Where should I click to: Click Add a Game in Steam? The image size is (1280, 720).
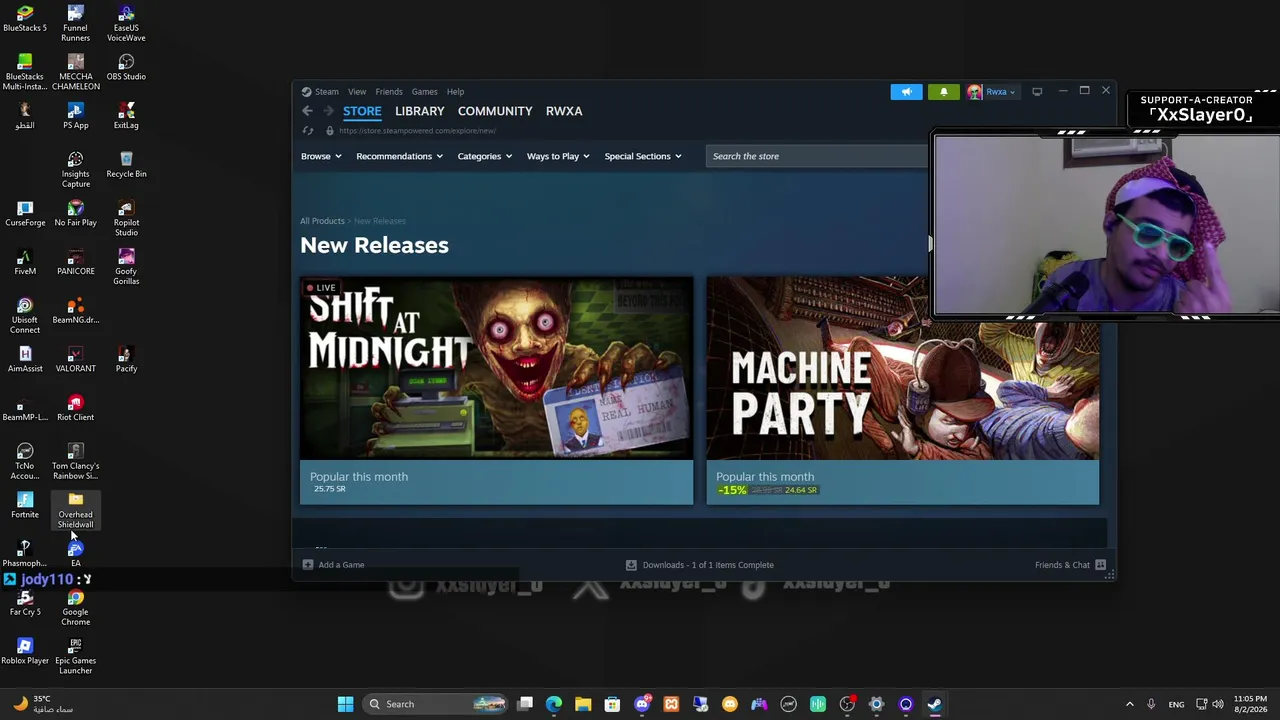point(334,565)
